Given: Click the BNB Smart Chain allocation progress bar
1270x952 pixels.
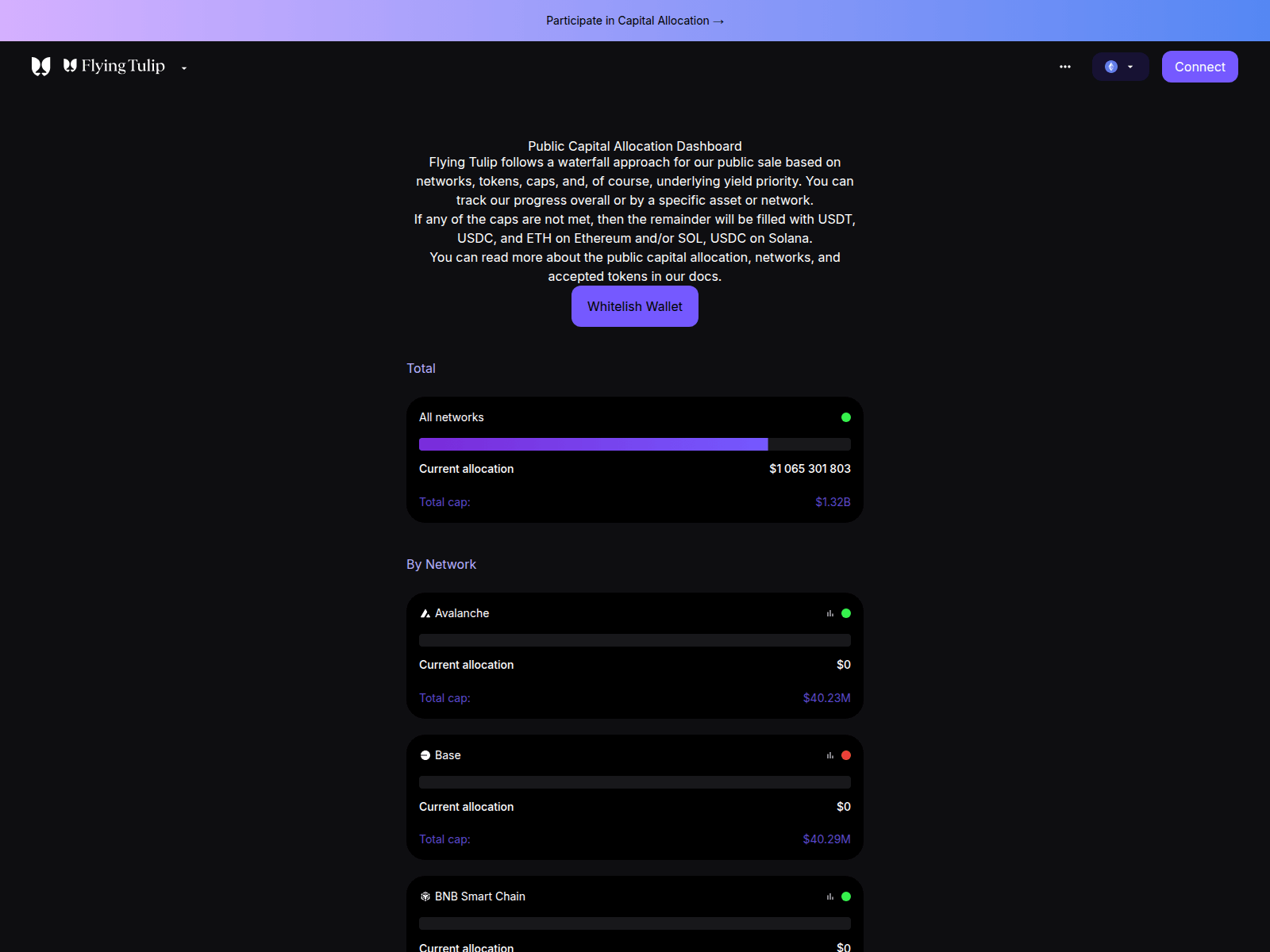Looking at the screenshot, I should 635,923.
